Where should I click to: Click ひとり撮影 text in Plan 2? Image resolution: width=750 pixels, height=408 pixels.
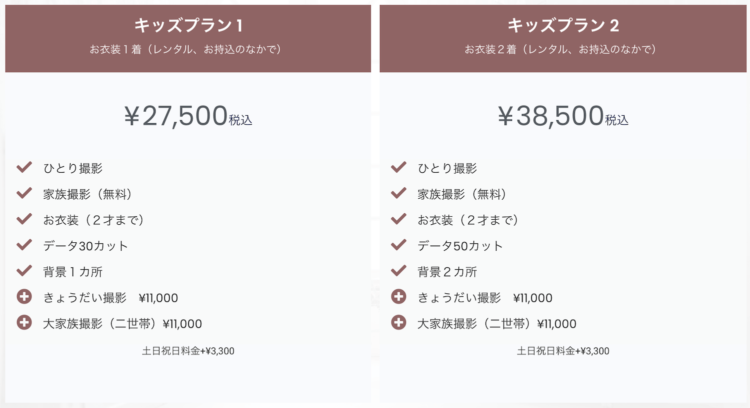(x=447, y=168)
